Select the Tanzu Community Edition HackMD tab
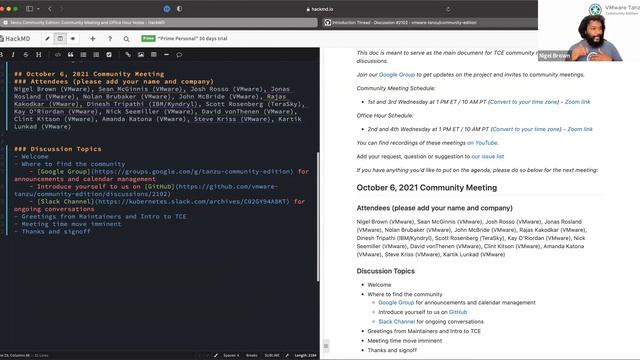This screenshot has width=640, height=360. pyautogui.click(x=159, y=22)
